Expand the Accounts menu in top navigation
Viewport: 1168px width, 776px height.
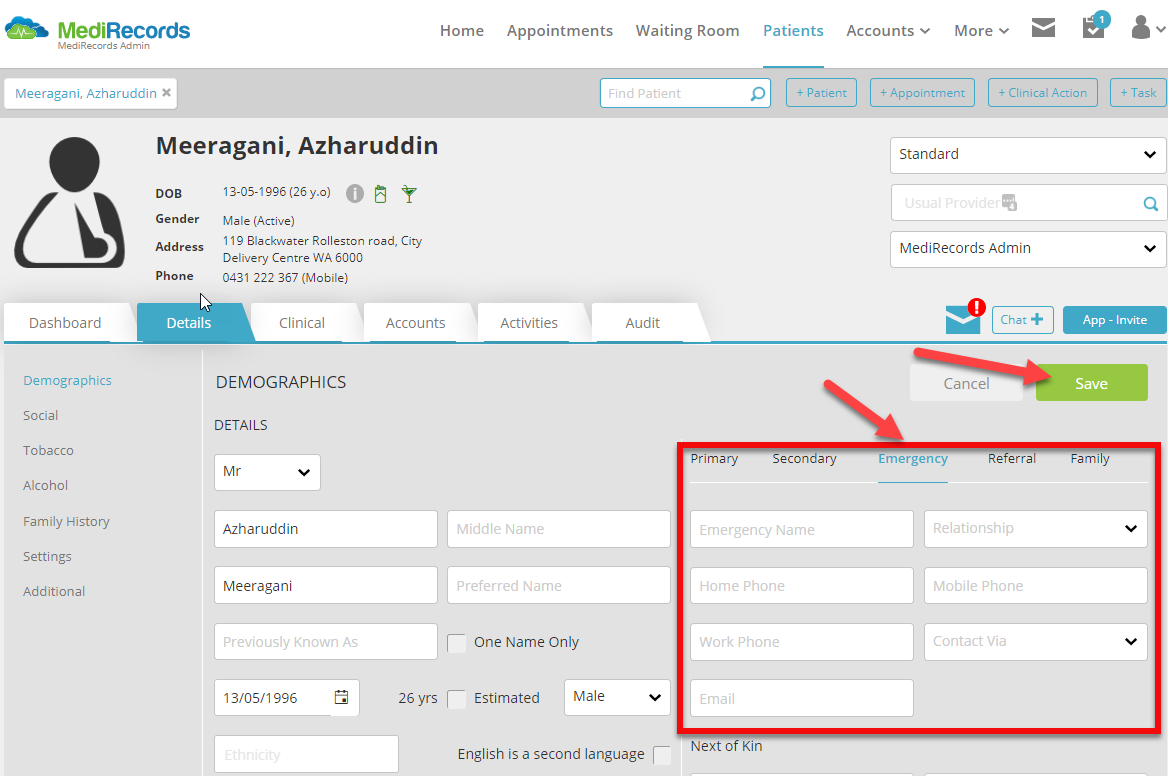click(888, 31)
